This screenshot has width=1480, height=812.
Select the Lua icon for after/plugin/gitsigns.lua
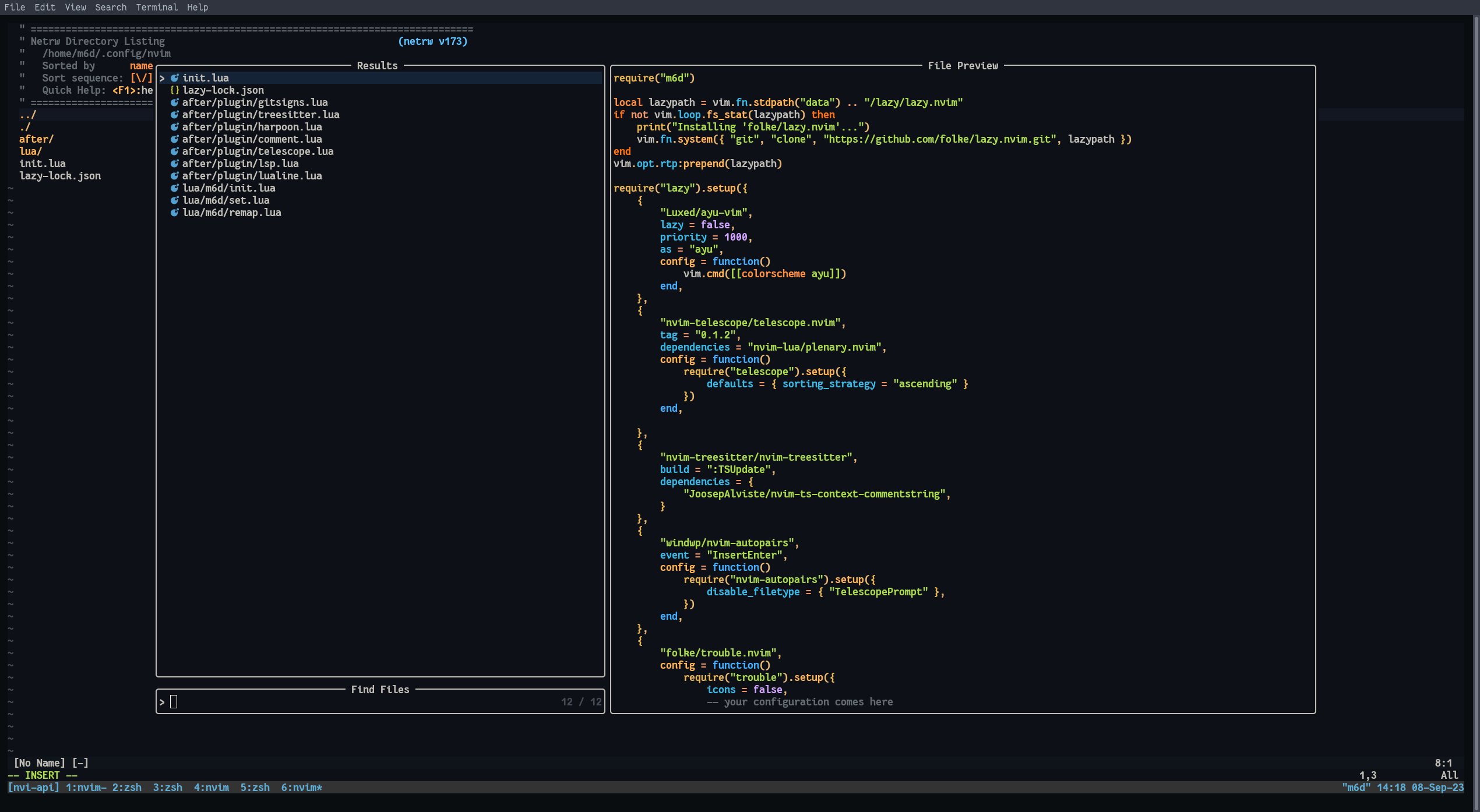(x=175, y=102)
